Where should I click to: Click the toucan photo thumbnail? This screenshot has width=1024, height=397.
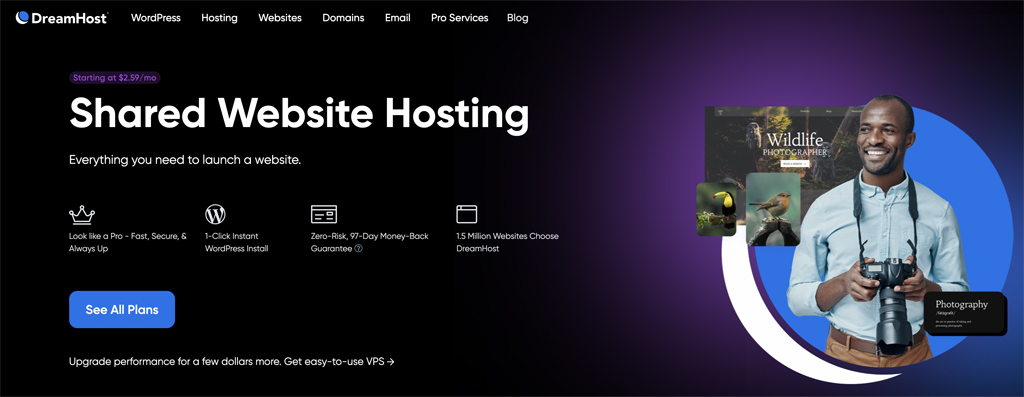[x=716, y=209]
